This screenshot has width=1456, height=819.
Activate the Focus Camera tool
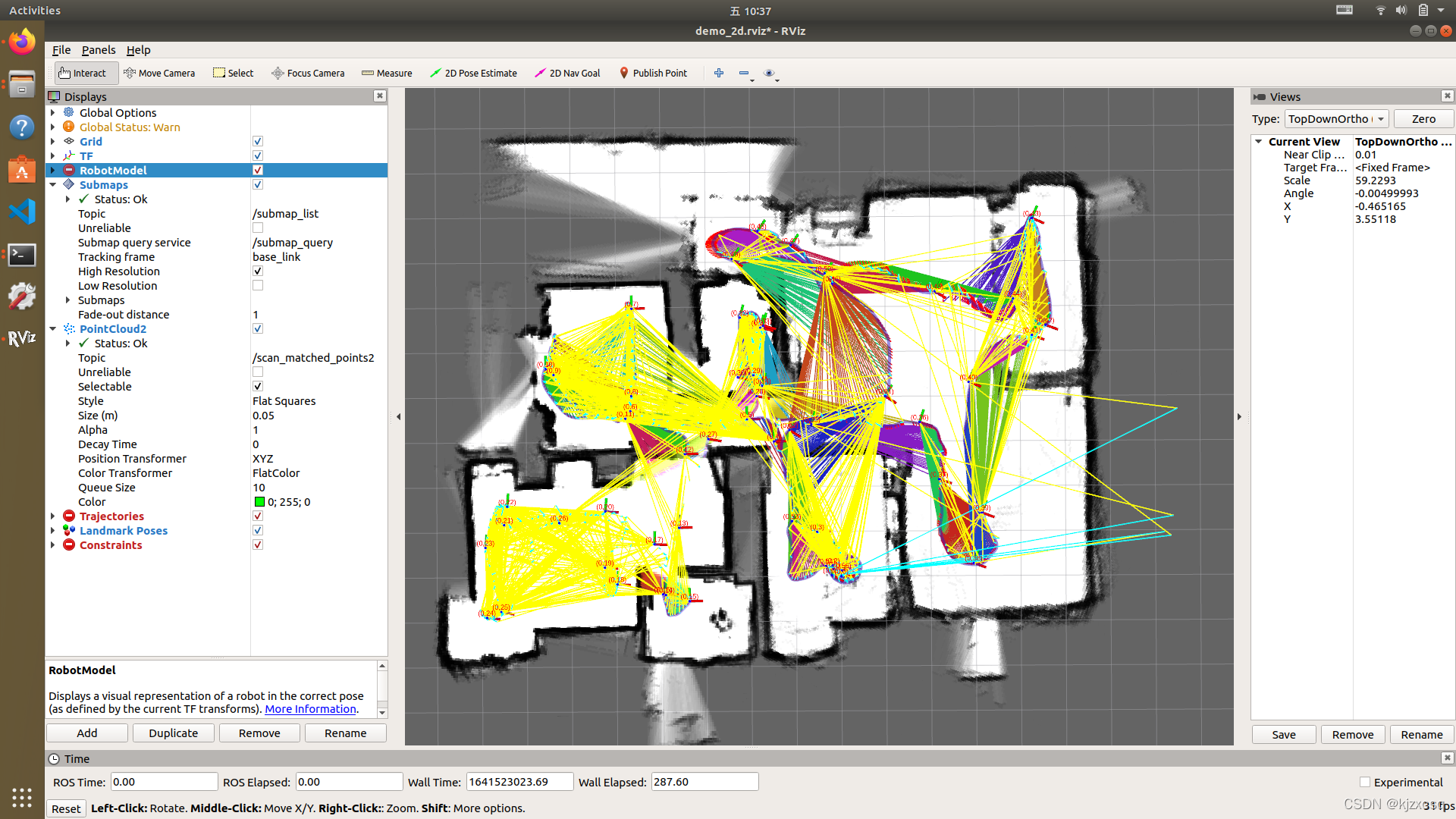308,73
